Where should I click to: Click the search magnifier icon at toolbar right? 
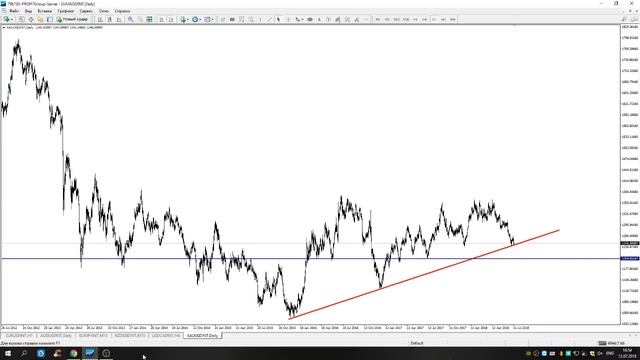(x=624, y=19)
